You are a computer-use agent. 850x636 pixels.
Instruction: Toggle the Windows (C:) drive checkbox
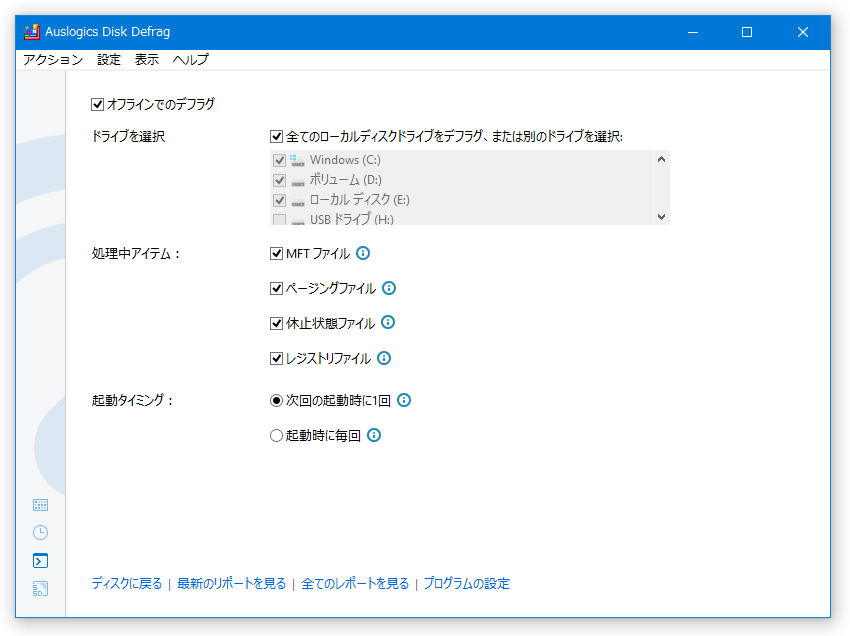(279, 160)
